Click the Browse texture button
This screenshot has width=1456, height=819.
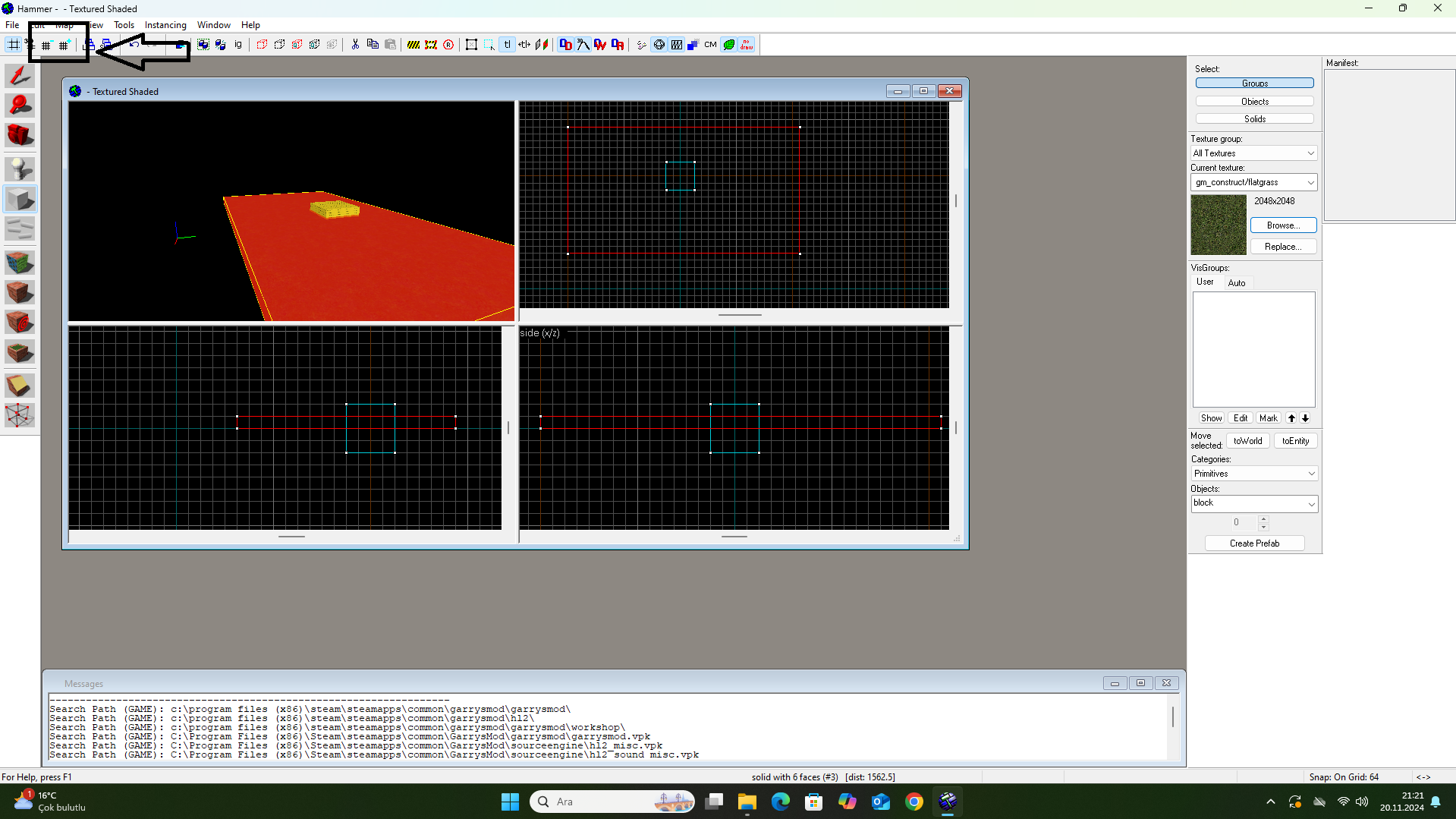1283,225
